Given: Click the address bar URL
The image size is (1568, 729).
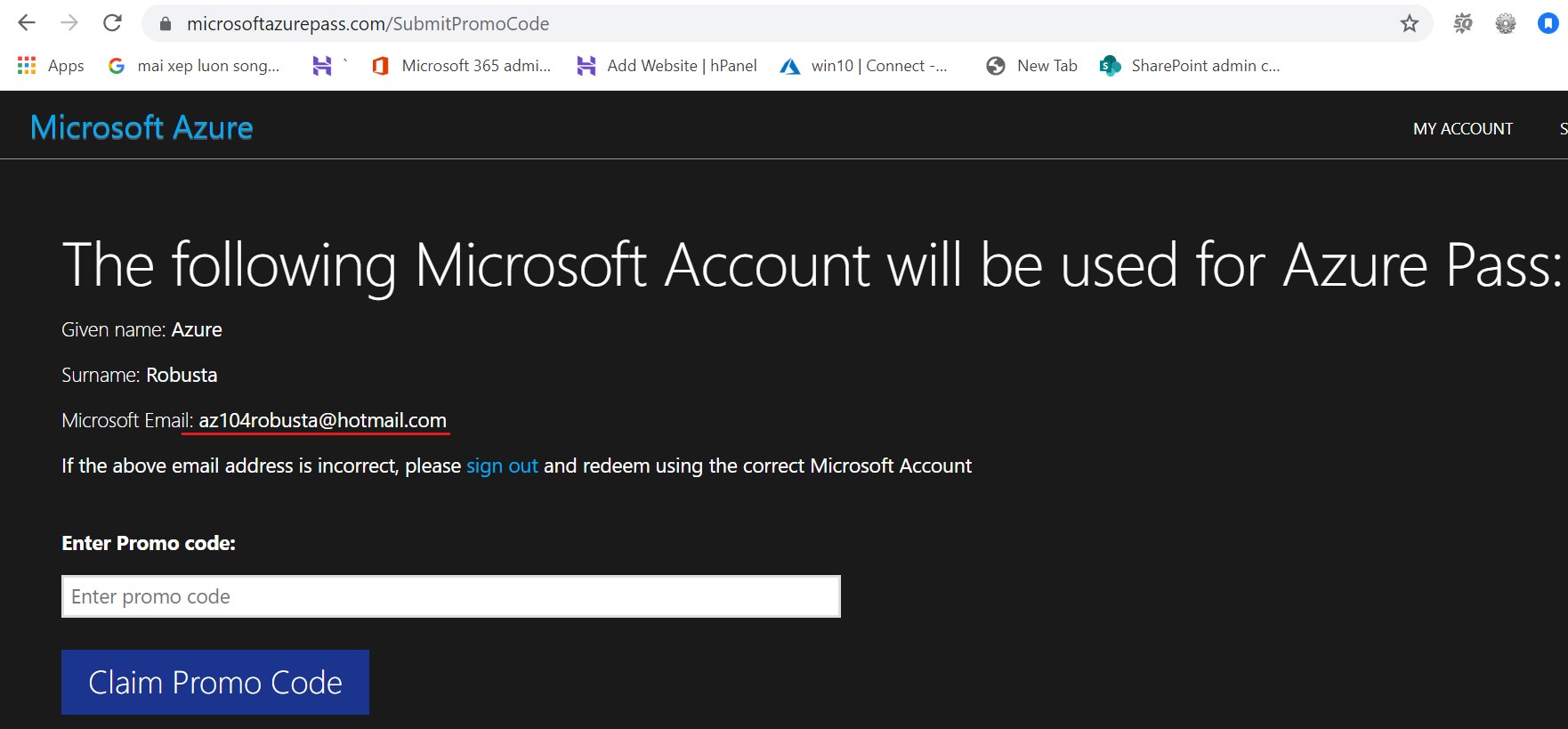Looking at the screenshot, I should click(368, 24).
